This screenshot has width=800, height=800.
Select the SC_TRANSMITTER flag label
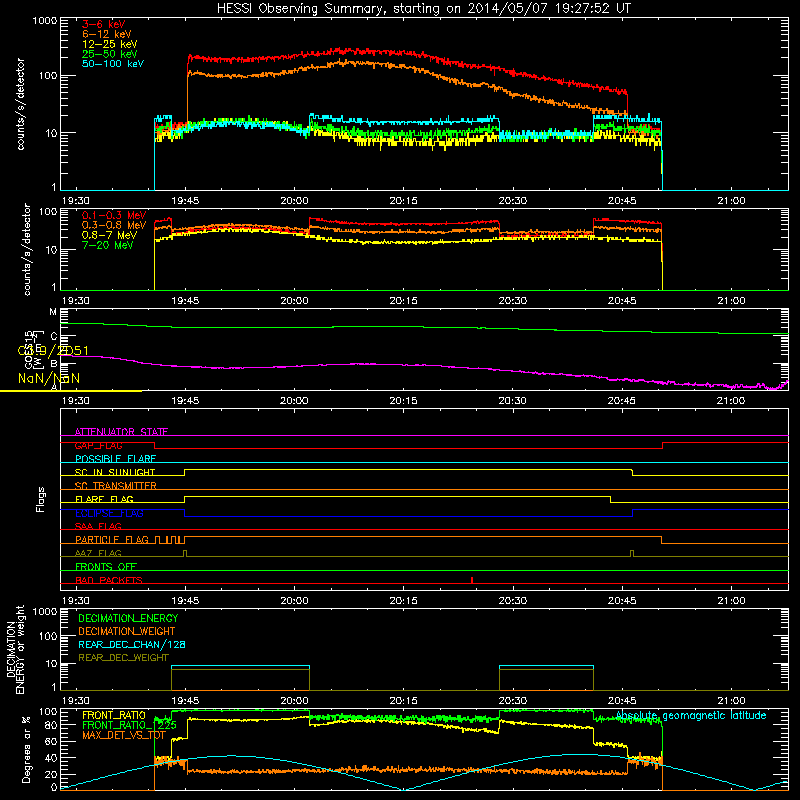(116, 486)
